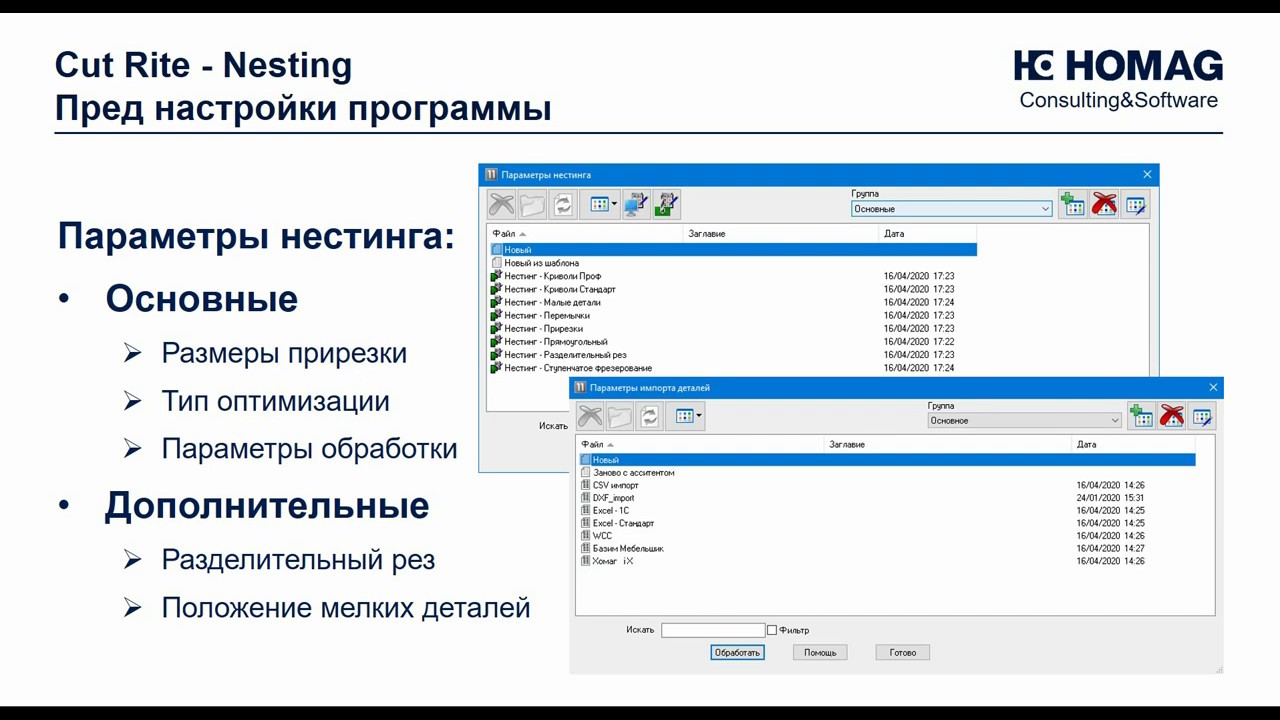Select Нестинг - Криволи Стандарт row
Image resolution: width=1280 pixels, height=720 pixels.
coord(732,289)
